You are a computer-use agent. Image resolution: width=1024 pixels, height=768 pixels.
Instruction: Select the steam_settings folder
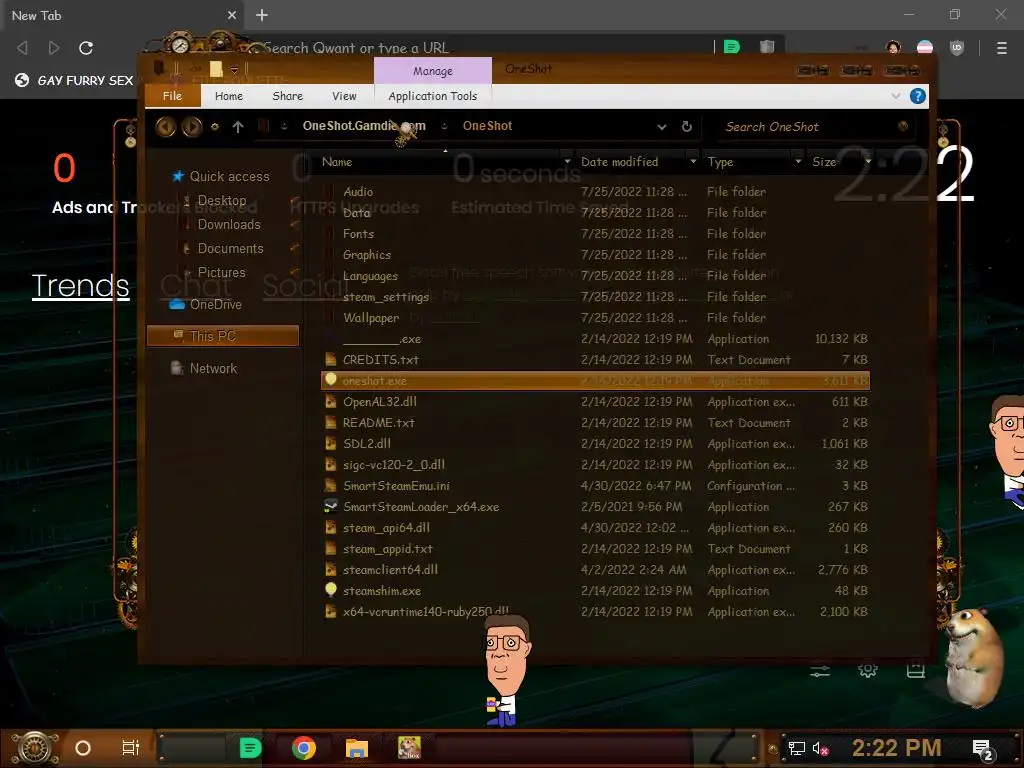386,297
